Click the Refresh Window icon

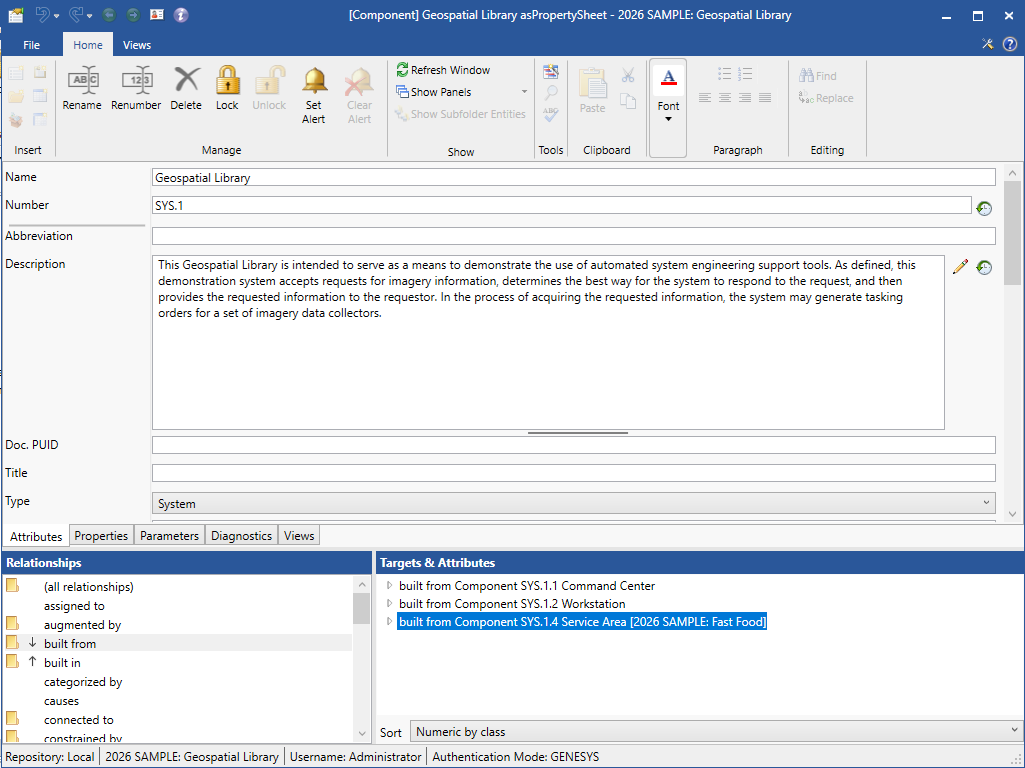[403, 70]
